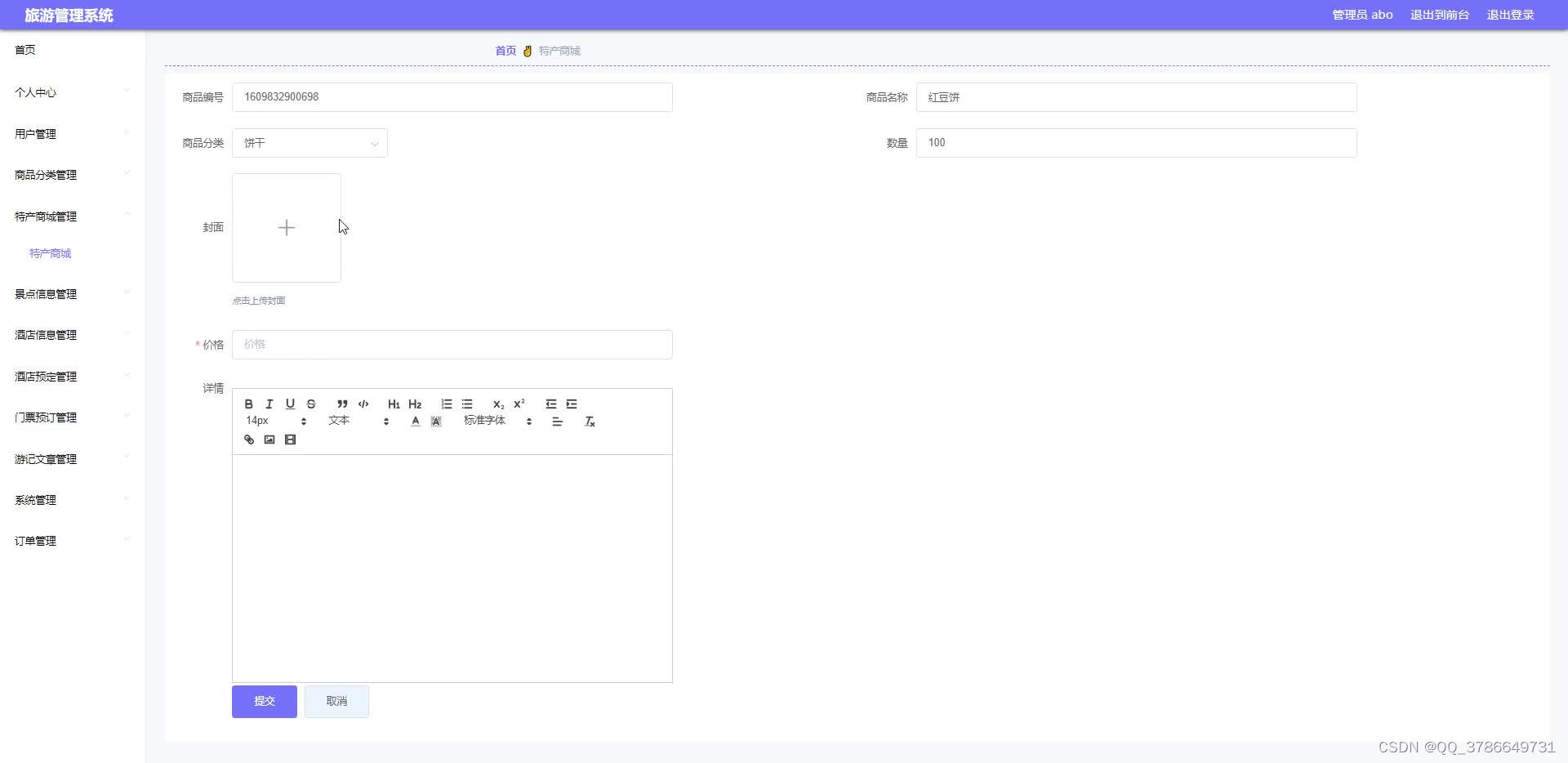Focus the 价格 price field
The image size is (1568, 763).
coord(452,345)
